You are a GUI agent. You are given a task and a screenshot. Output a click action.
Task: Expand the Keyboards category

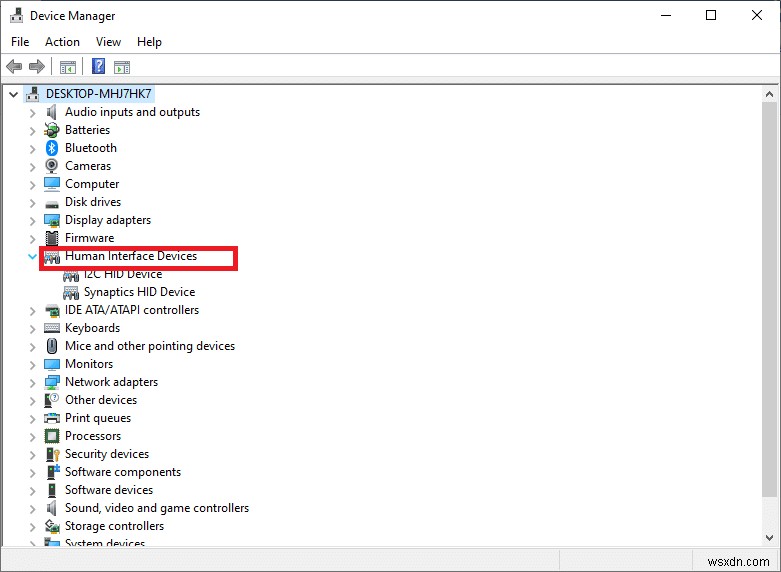[32, 328]
